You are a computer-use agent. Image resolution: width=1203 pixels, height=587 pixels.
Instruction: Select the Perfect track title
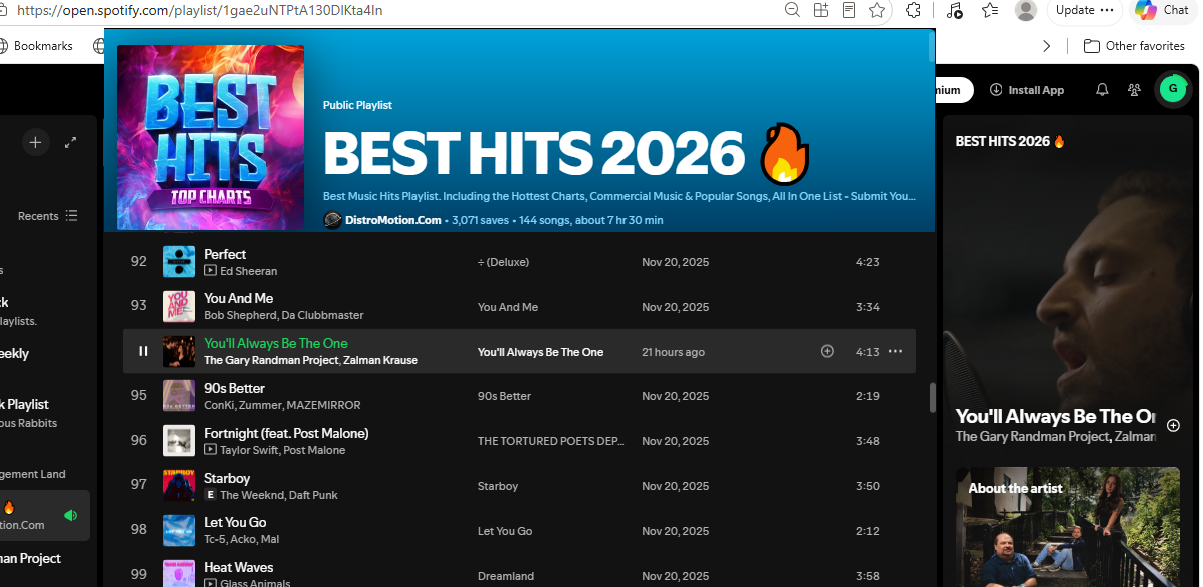click(x=225, y=254)
